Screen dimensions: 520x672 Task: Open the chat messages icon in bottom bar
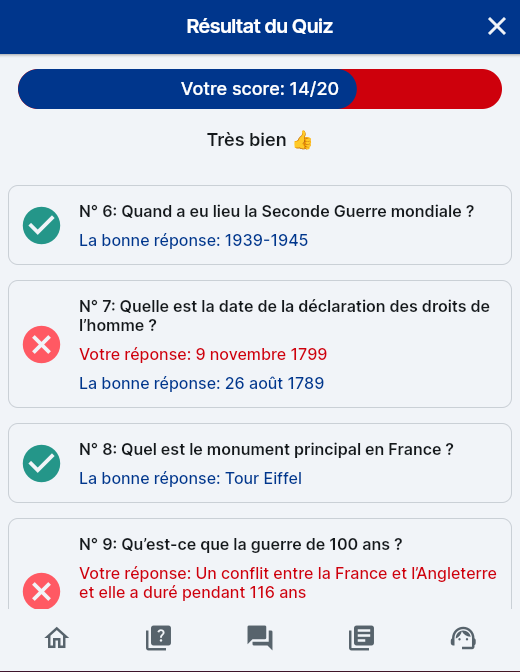tap(260, 638)
